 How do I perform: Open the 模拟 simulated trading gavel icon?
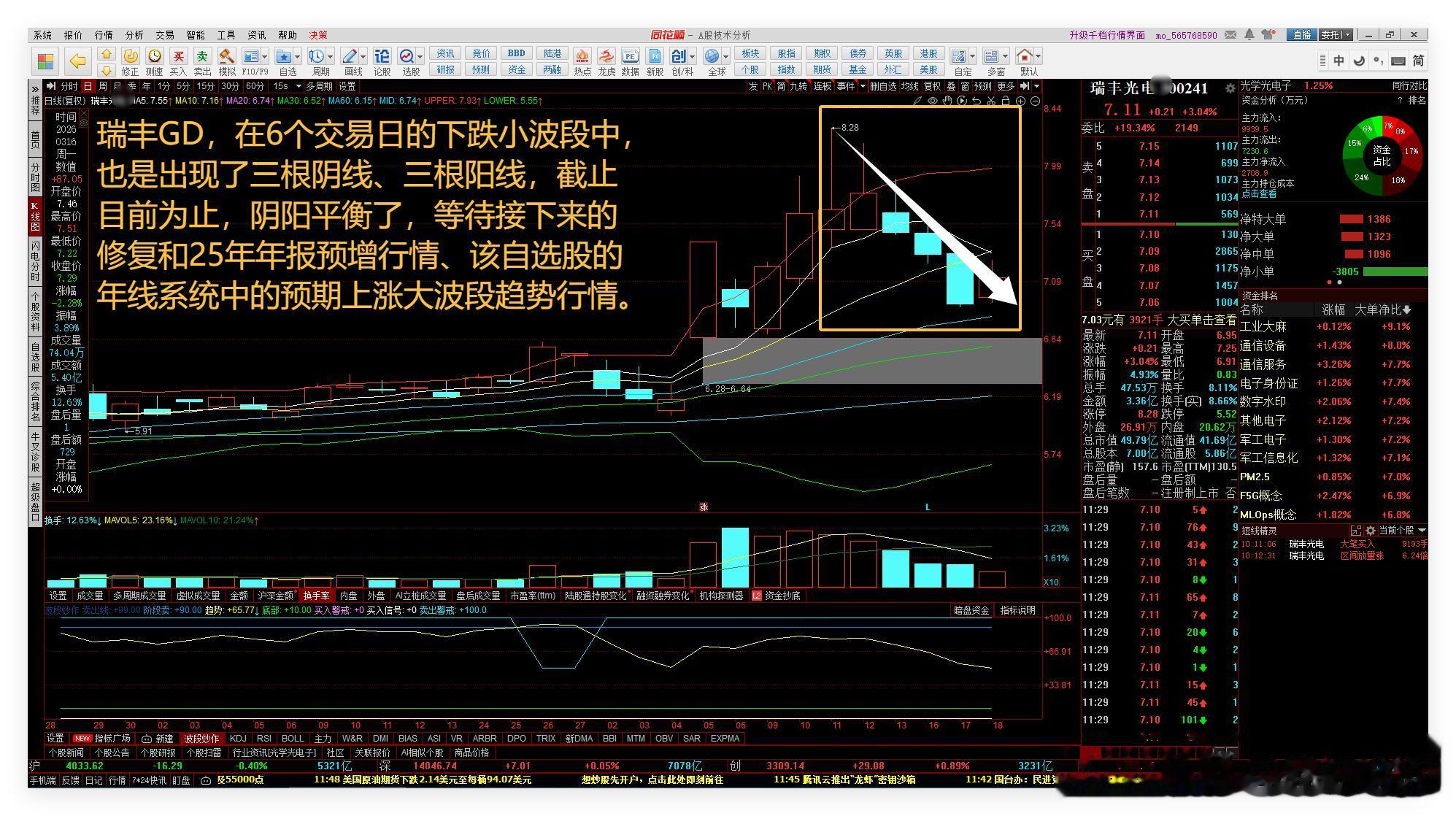pyautogui.click(x=227, y=57)
